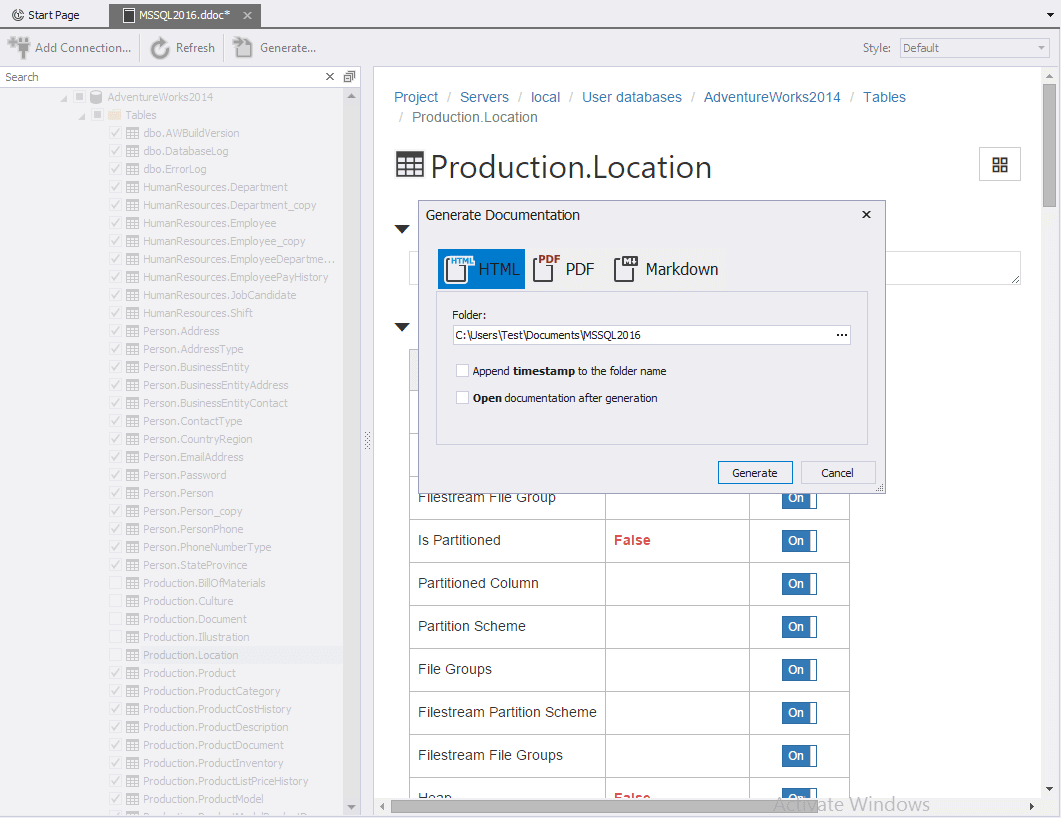
Task: Toggle the Is Partitioned On switch
Action: point(798,541)
